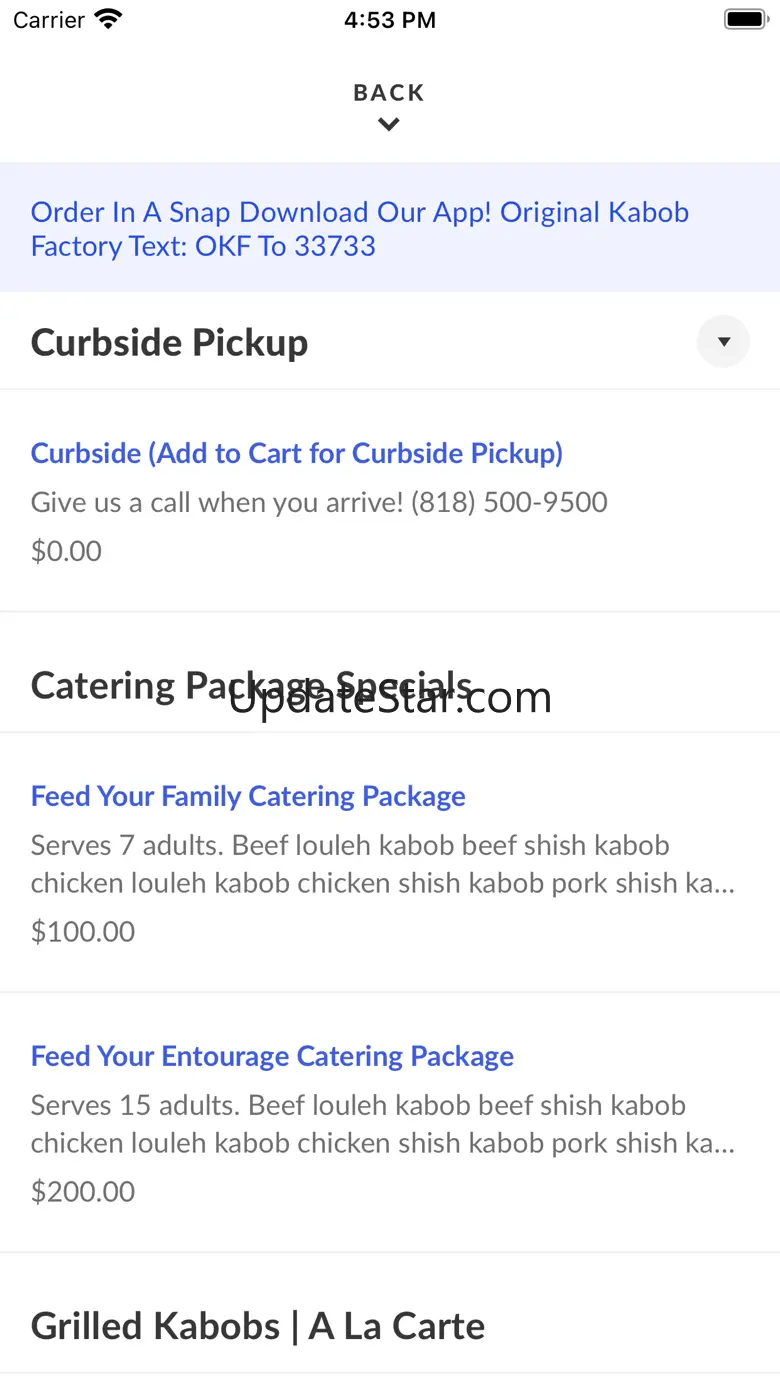The height and width of the screenshot is (1387, 780).
Task: Tap the Serves 7 adults description
Action: point(383,864)
